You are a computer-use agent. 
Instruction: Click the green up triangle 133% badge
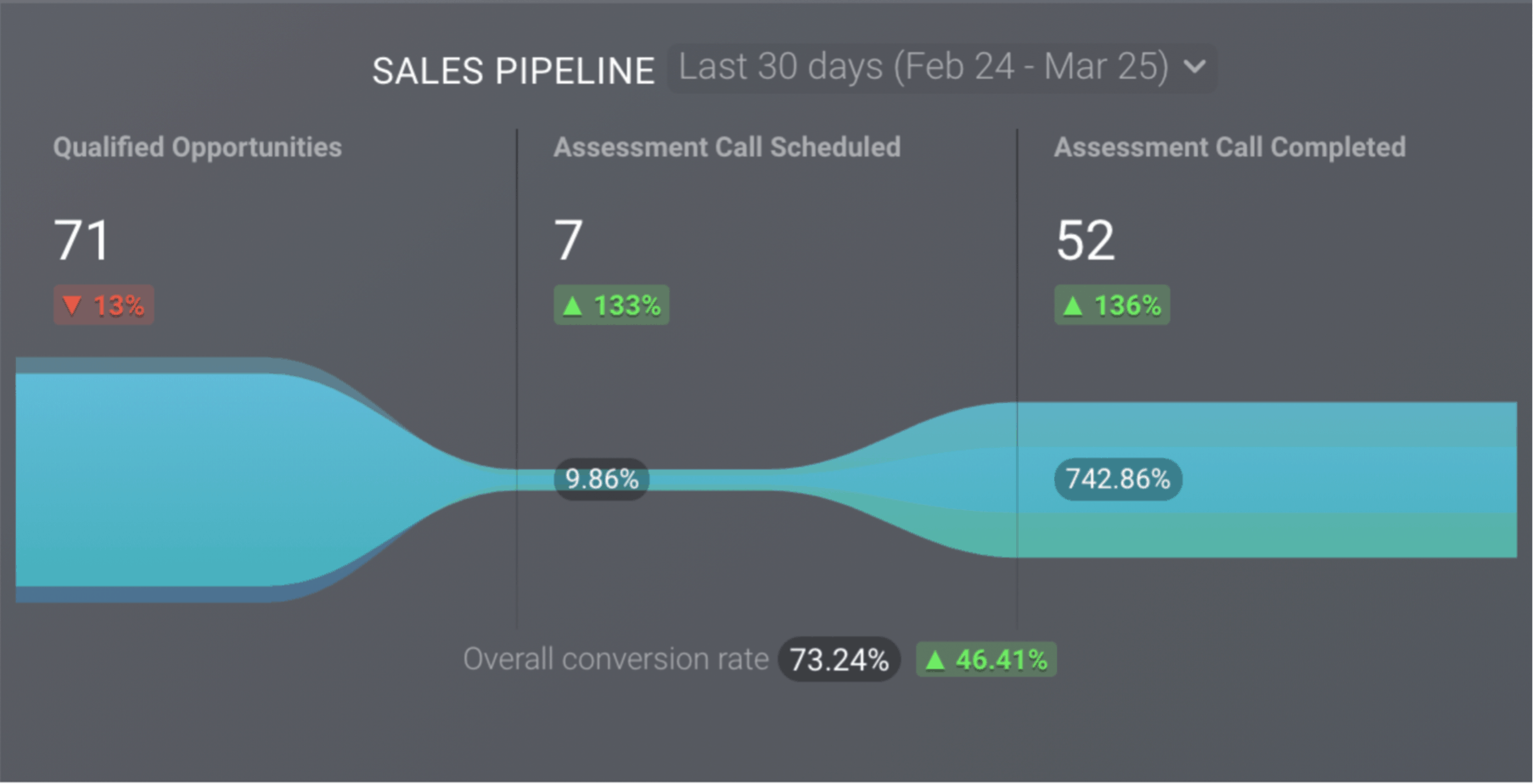(x=611, y=305)
